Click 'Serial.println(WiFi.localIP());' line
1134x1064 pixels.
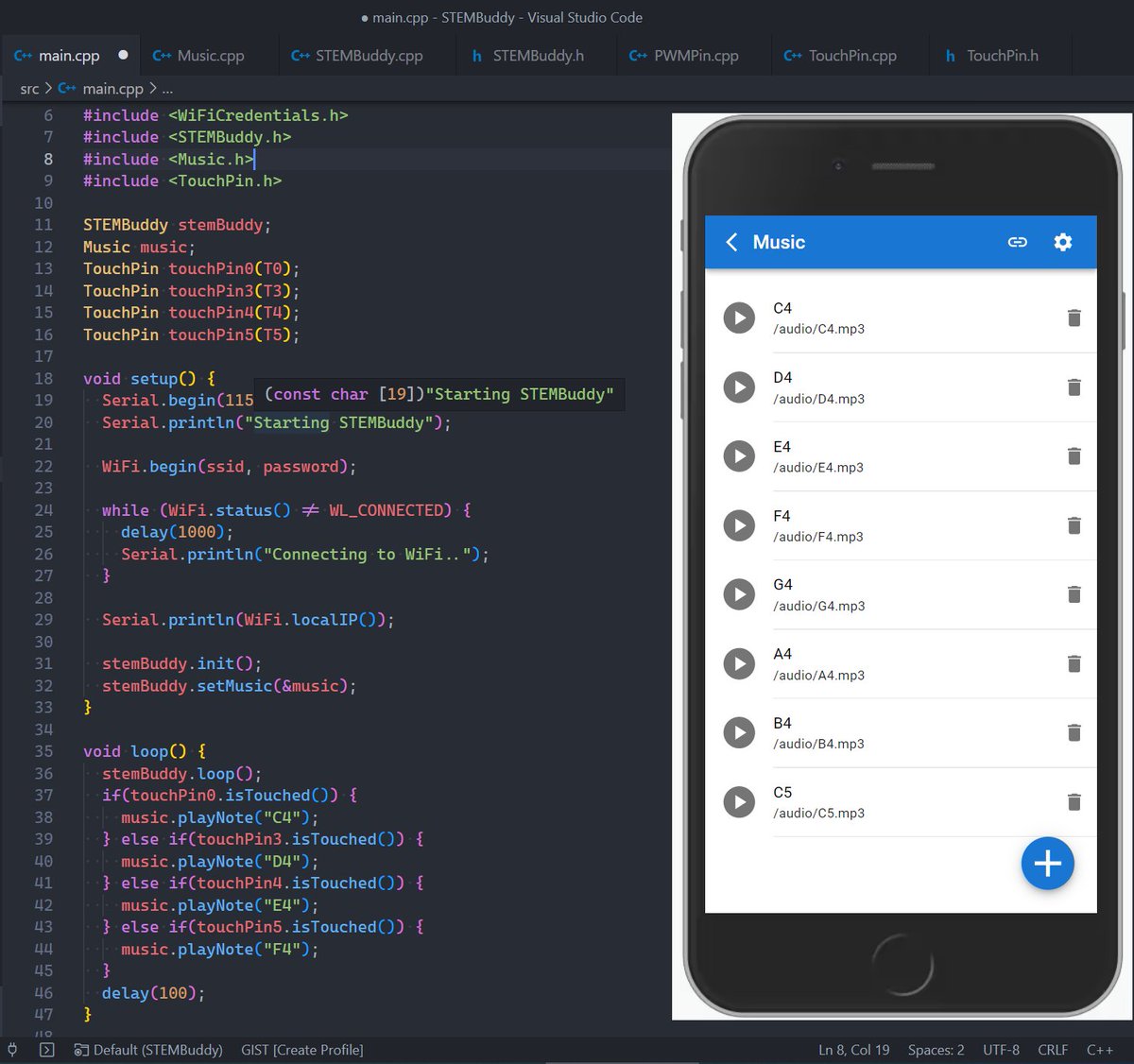(x=249, y=620)
